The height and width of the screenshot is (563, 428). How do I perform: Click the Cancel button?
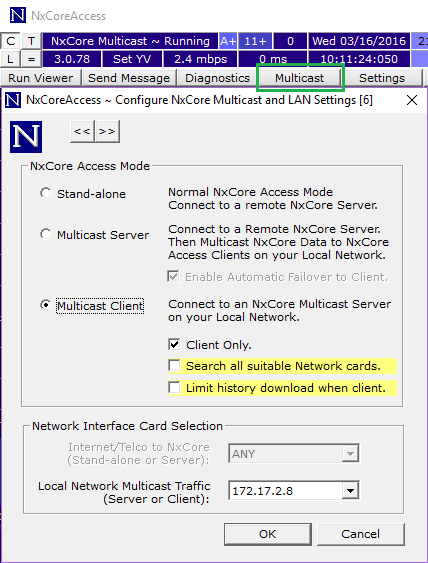point(360,534)
